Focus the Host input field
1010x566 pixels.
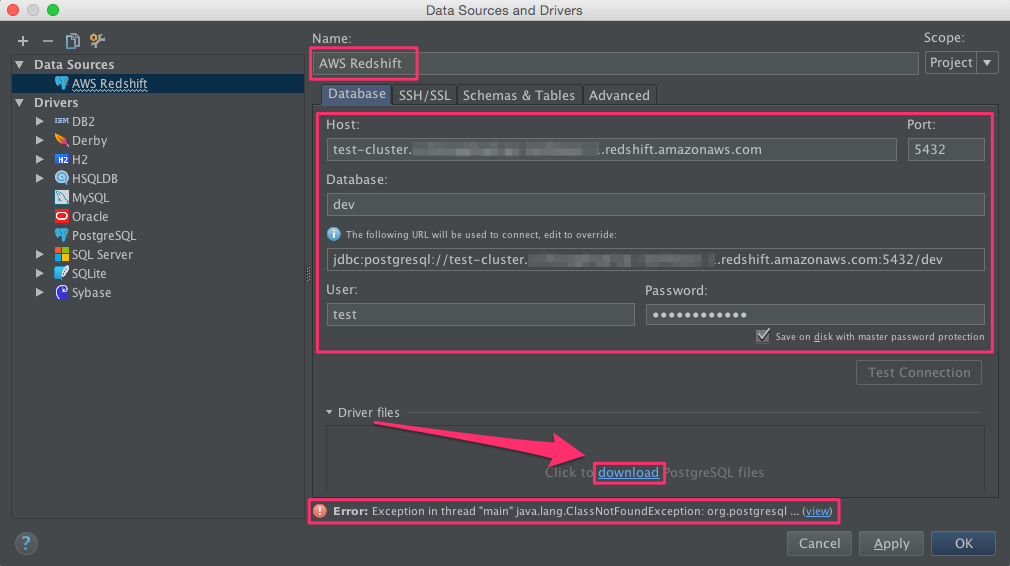click(611, 149)
